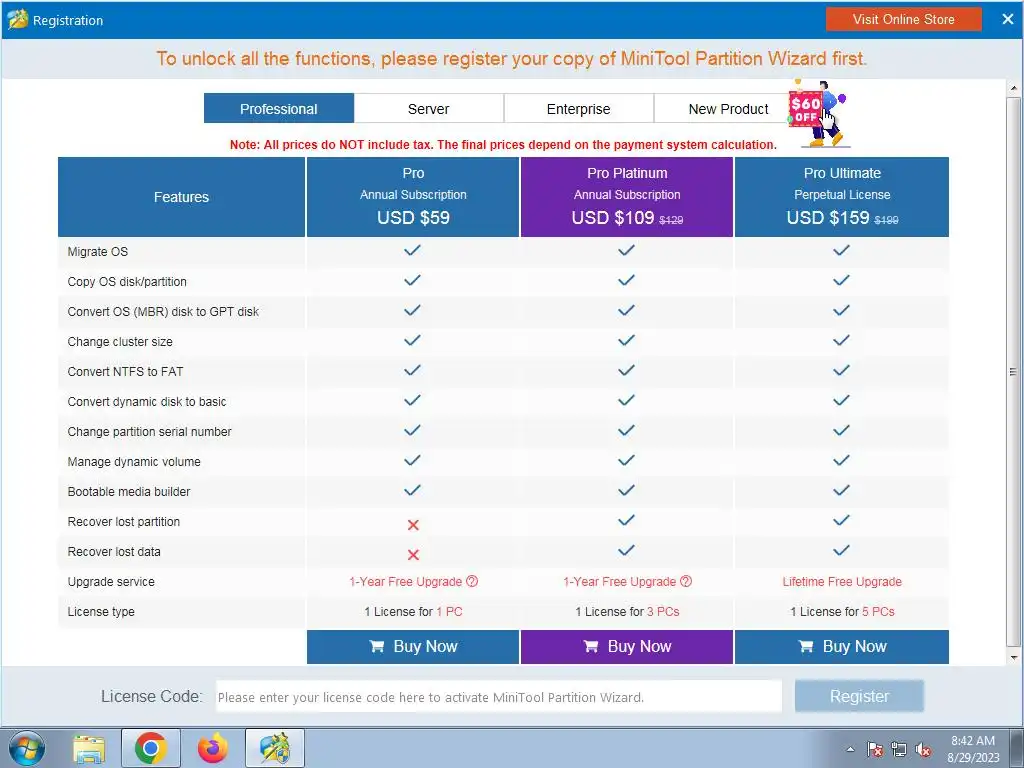This screenshot has height=768, width=1024.
Task: Click Pro checkmark for Change partition serial number
Action: [412, 430]
